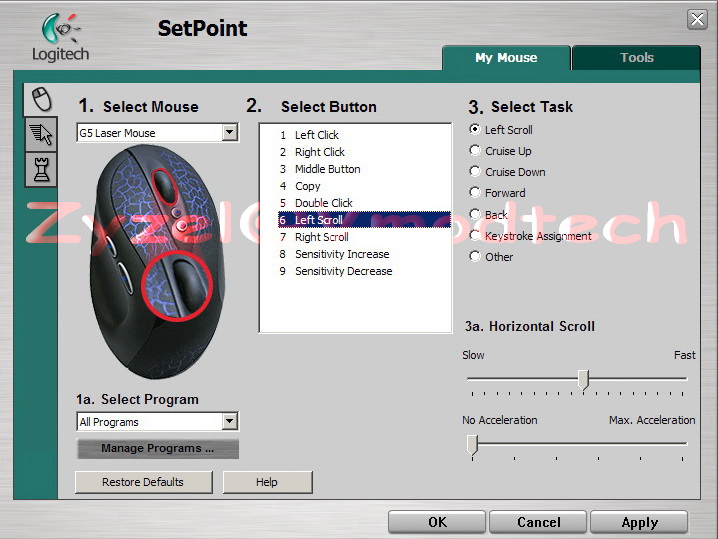Click Manage Programs button
This screenshot has height=539, width=718.
pyautogui.click(x=158, y=448)
